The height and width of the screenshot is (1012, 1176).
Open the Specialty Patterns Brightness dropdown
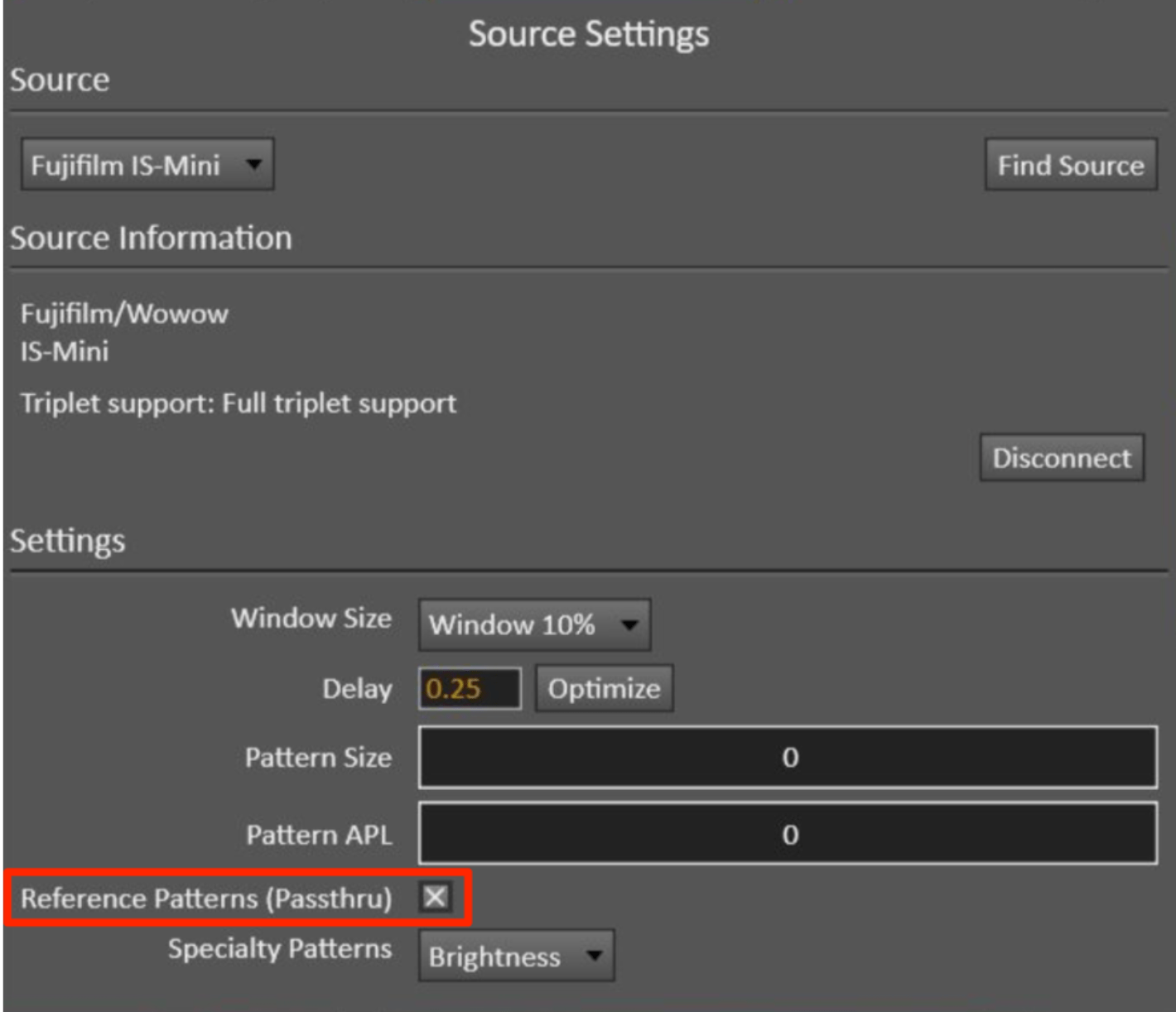516,956
